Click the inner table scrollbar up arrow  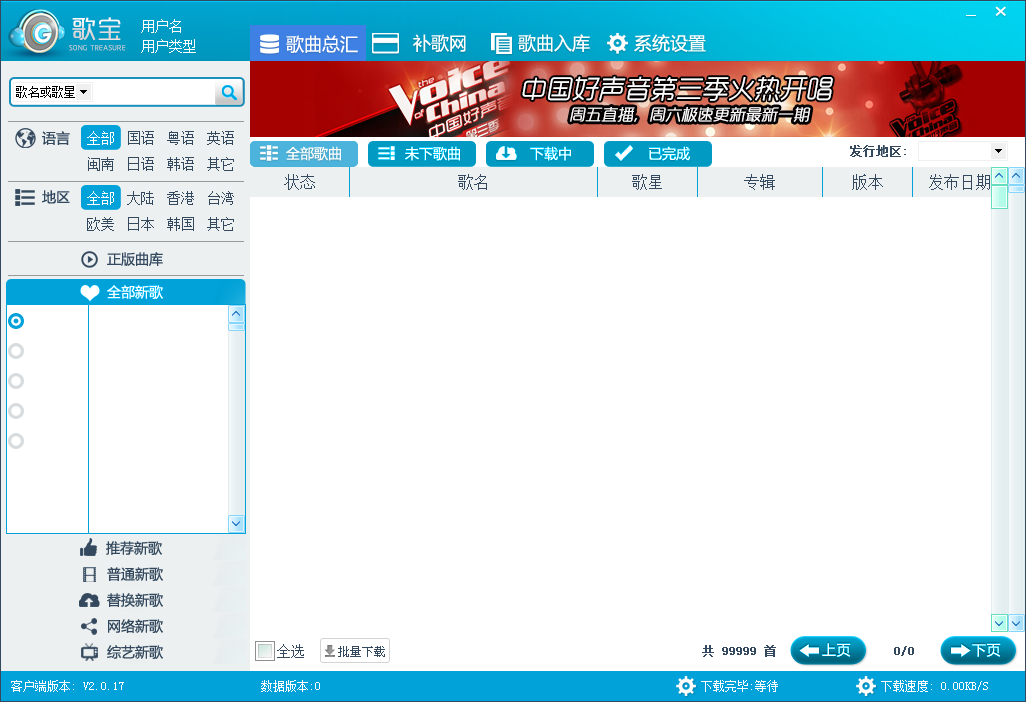999,176
